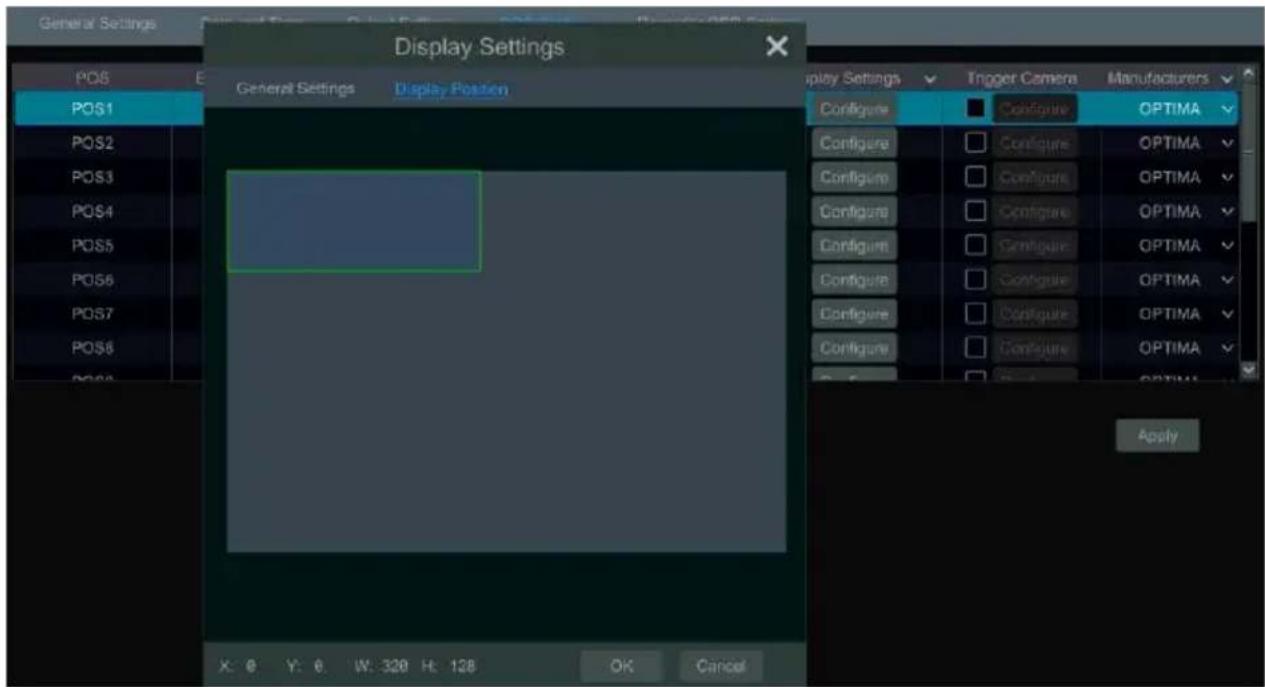Viewport: 1265px width, 687px height.
Task: Cancel the Display Settings dialog
Action: [721, 666]
